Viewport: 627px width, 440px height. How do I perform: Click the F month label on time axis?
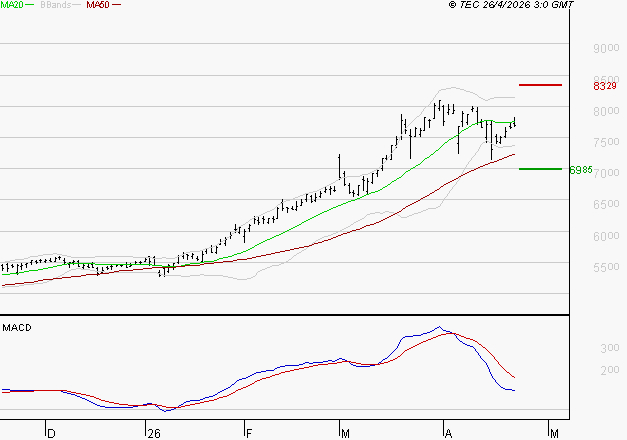pos(249,434)
